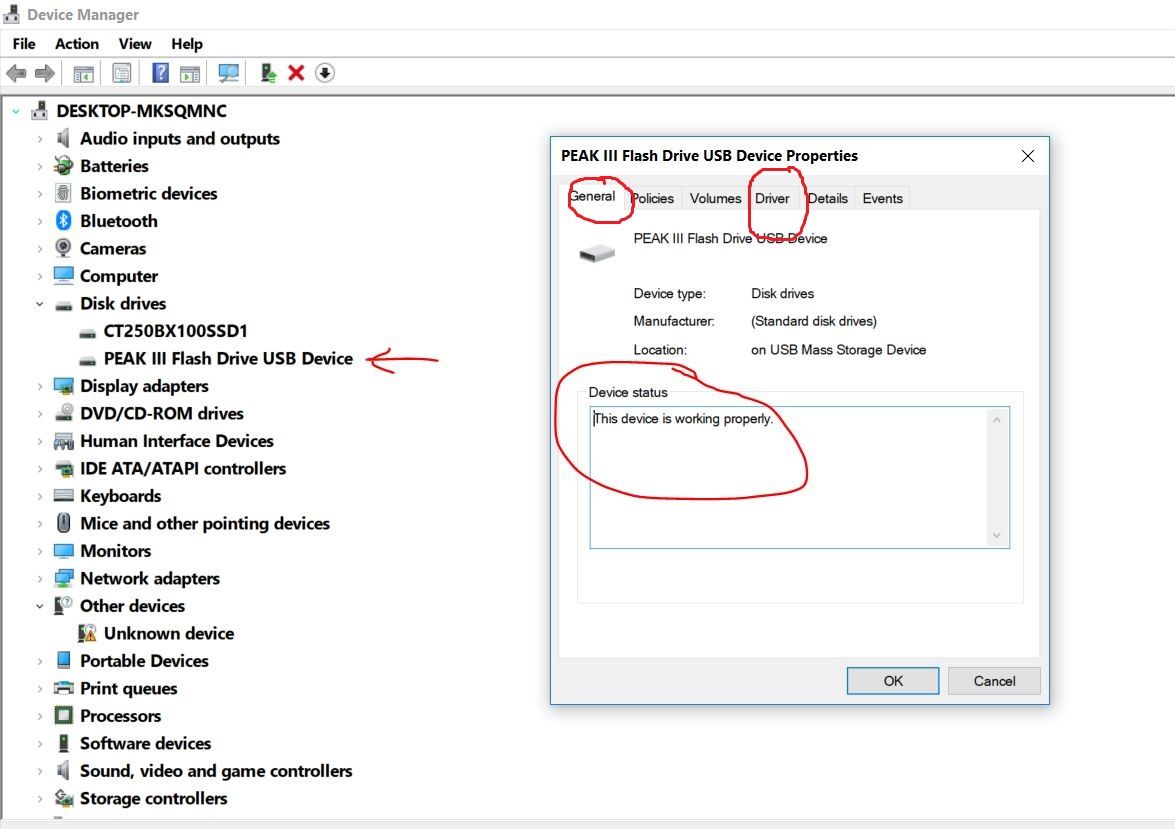
Task: Click the Bluetooth category icon
Action: pyautogui.click(x=64, y=221)
